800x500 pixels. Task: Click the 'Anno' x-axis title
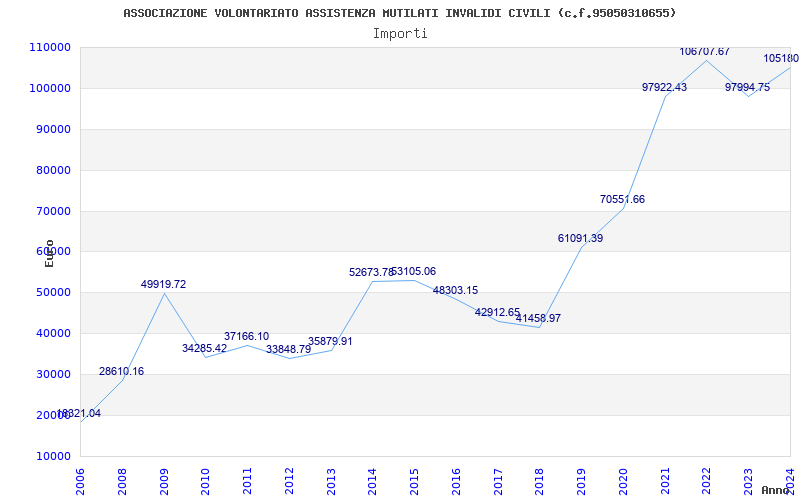click(x=776, y=490)
